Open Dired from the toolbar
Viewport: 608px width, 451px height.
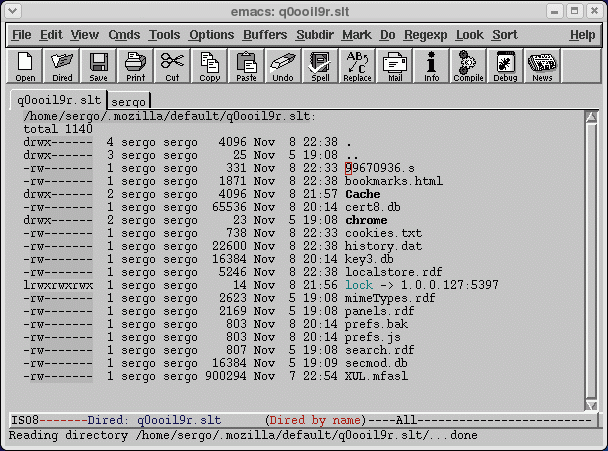(62, 66)
